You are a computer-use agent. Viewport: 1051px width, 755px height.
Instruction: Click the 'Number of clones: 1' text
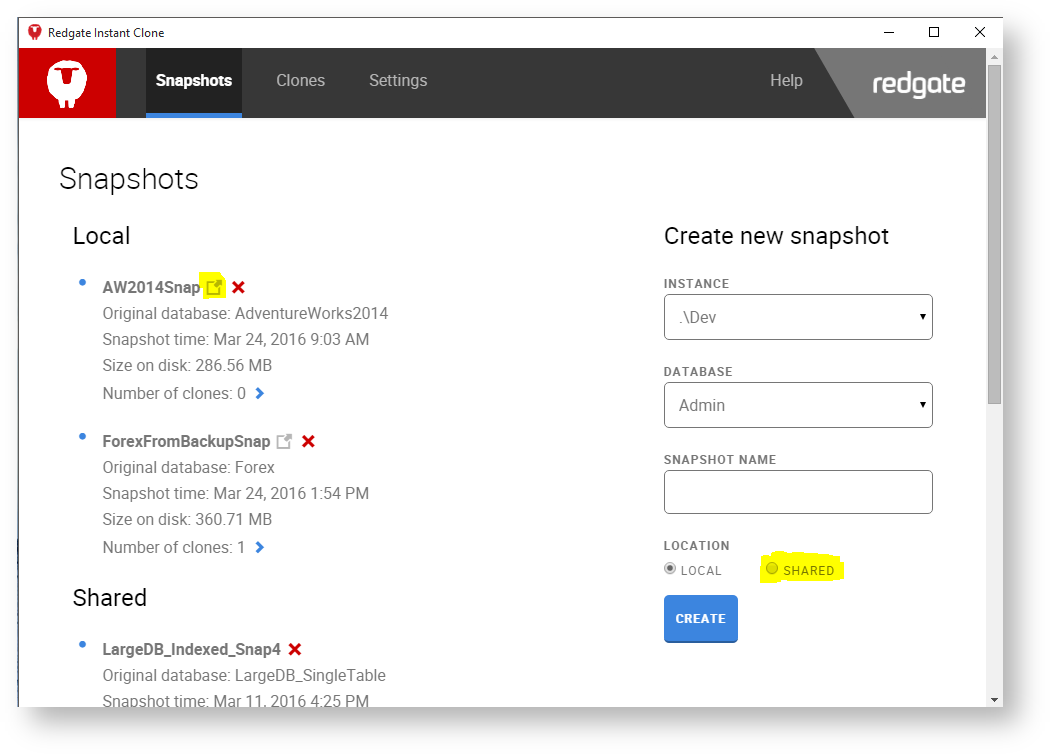click(174, 548)
